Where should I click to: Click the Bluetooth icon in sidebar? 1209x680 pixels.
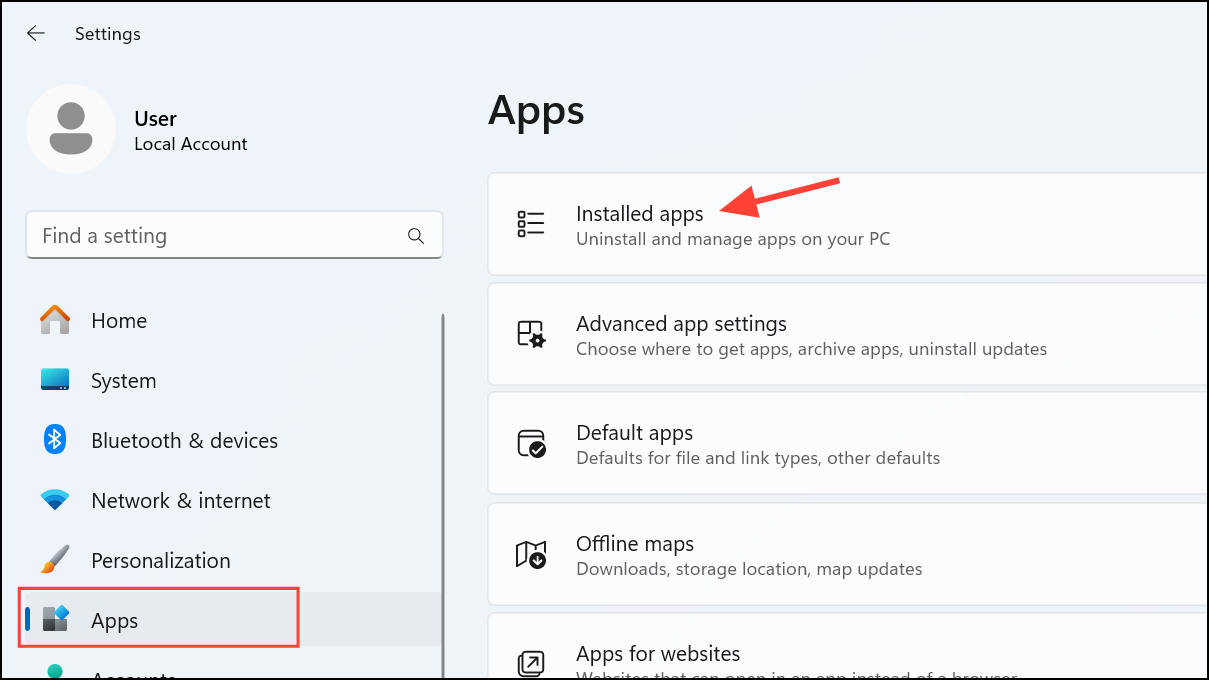tap(55, 440)
